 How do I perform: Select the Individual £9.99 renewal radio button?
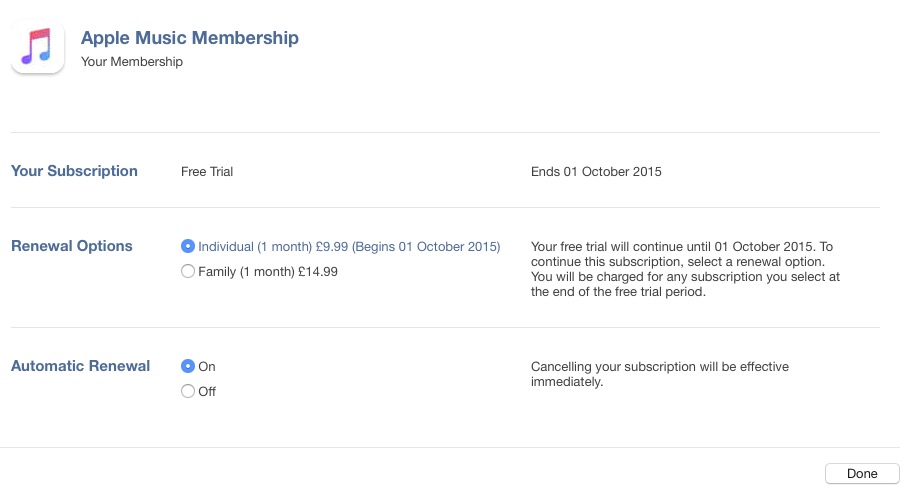coord(188,246)
